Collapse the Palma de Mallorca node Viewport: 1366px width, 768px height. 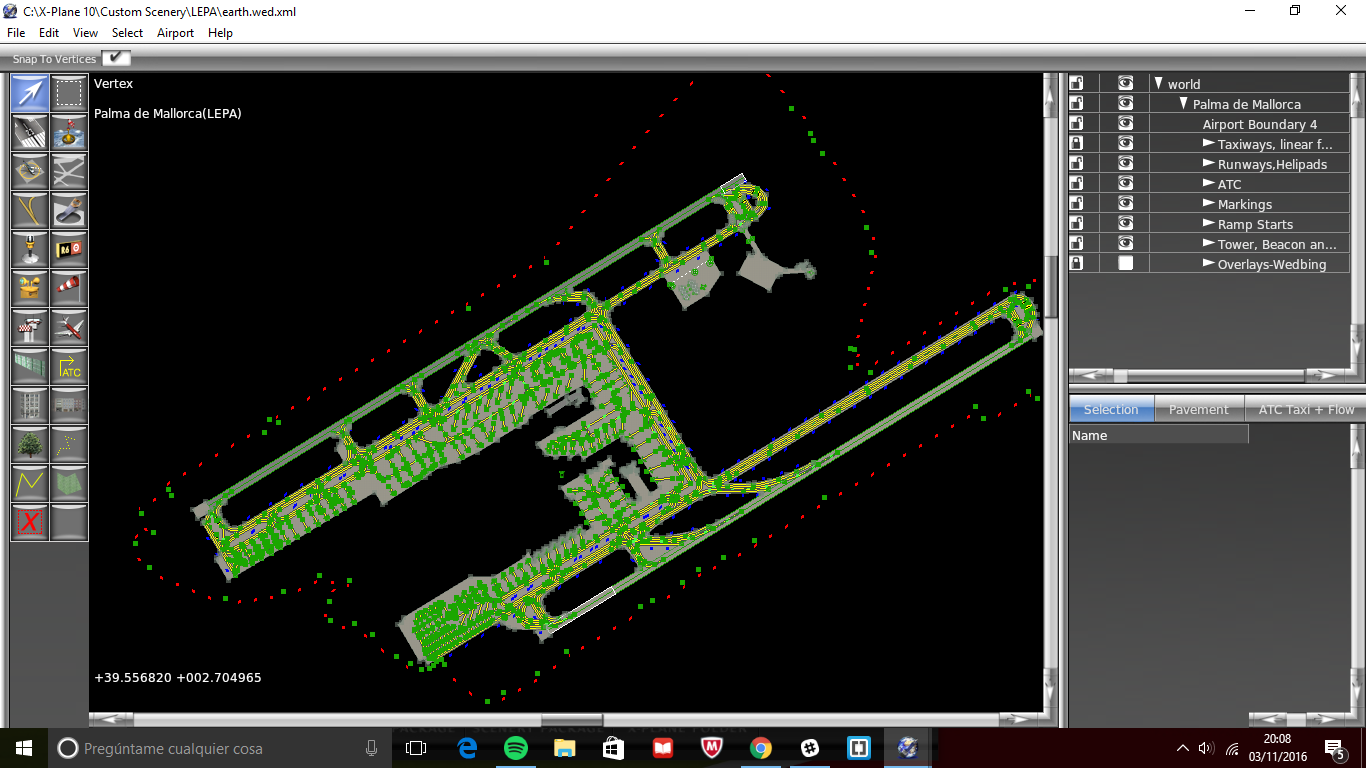(x=1183, y=104)
